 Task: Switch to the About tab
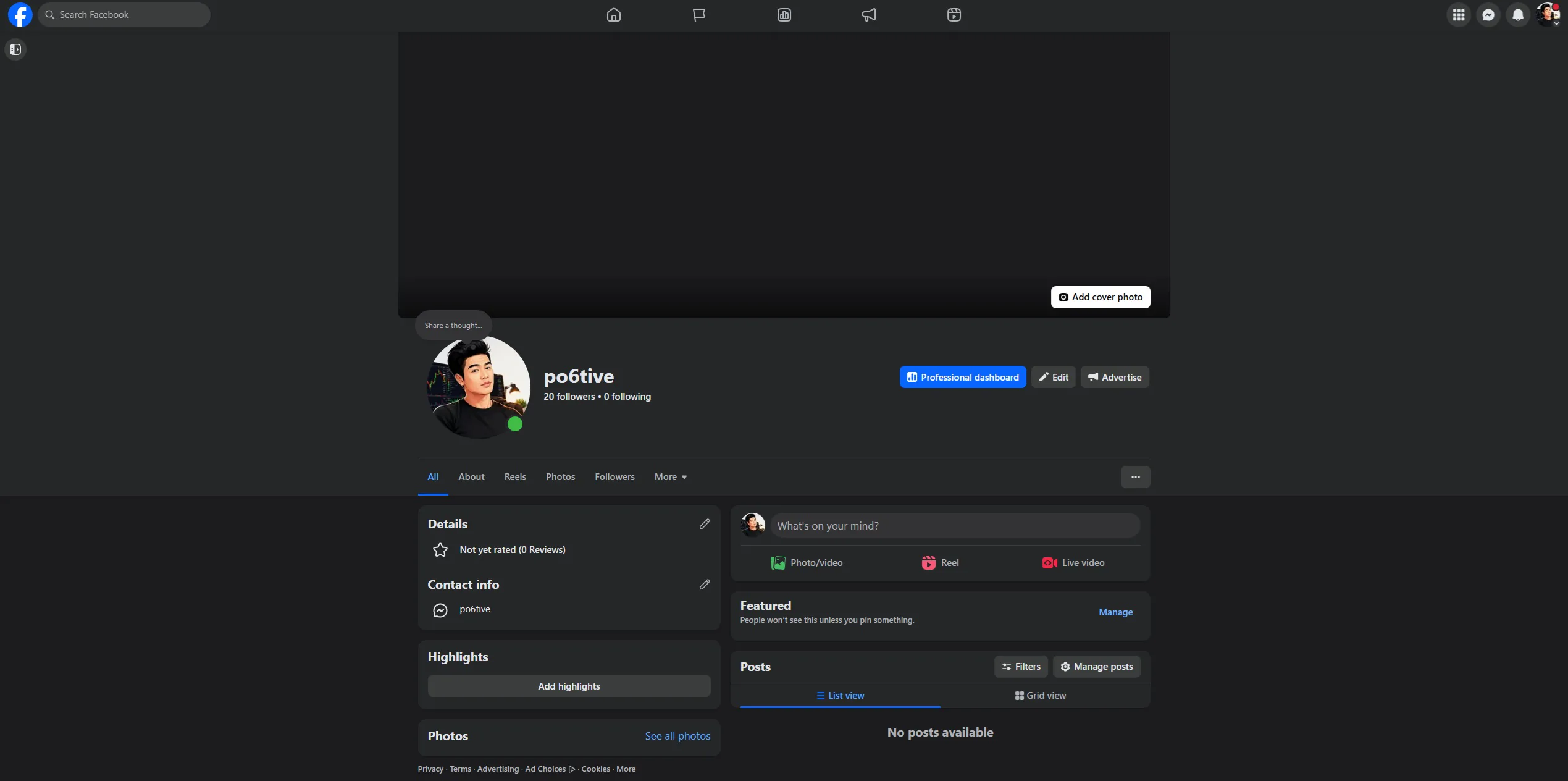(471, 477)
